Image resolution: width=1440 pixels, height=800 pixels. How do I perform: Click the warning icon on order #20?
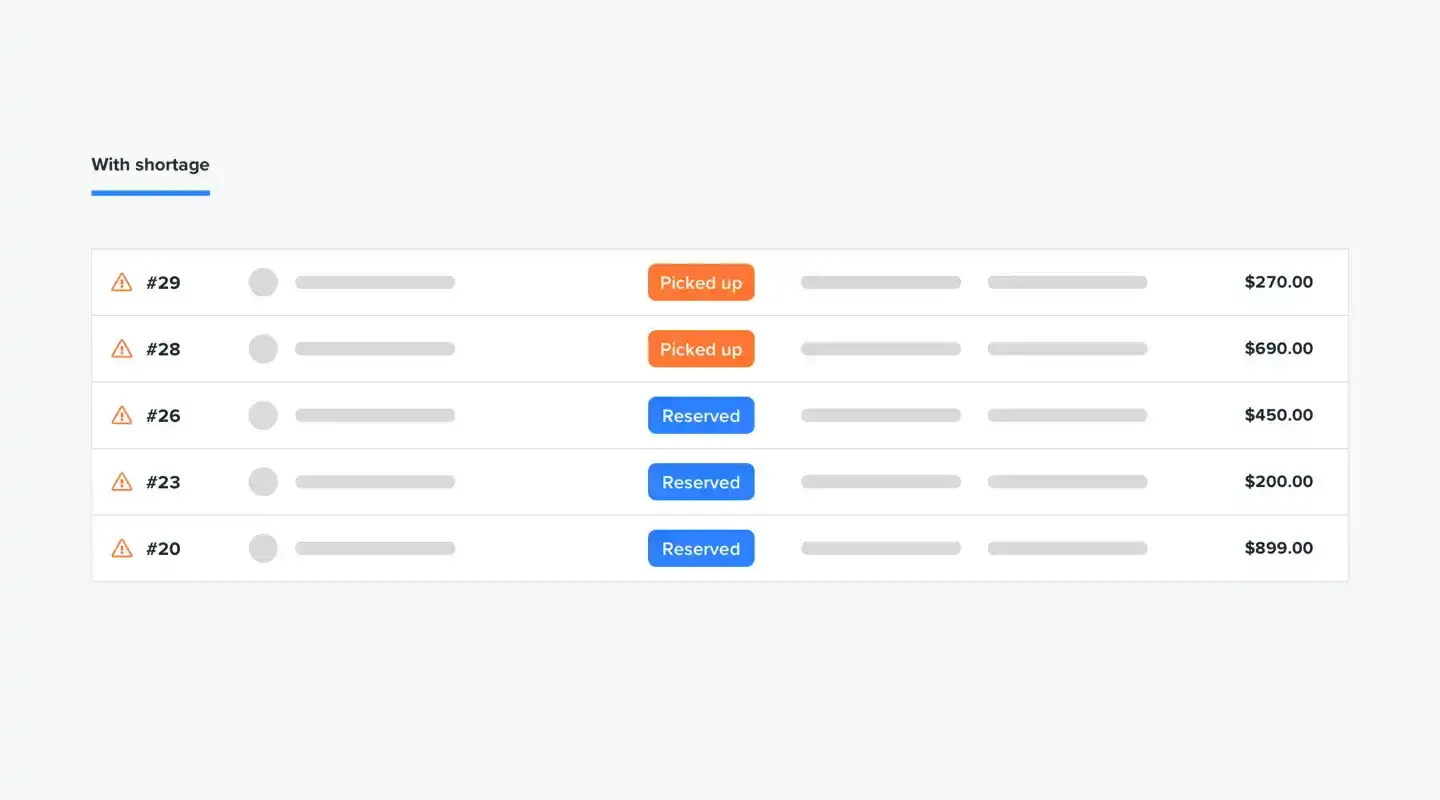tap(121, 548)
